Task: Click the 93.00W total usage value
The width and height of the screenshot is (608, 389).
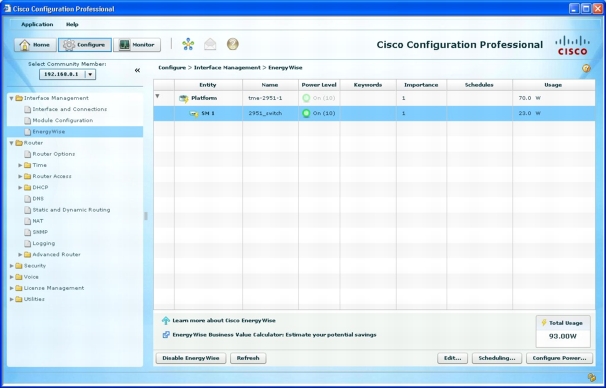Action: pos(563,336)
